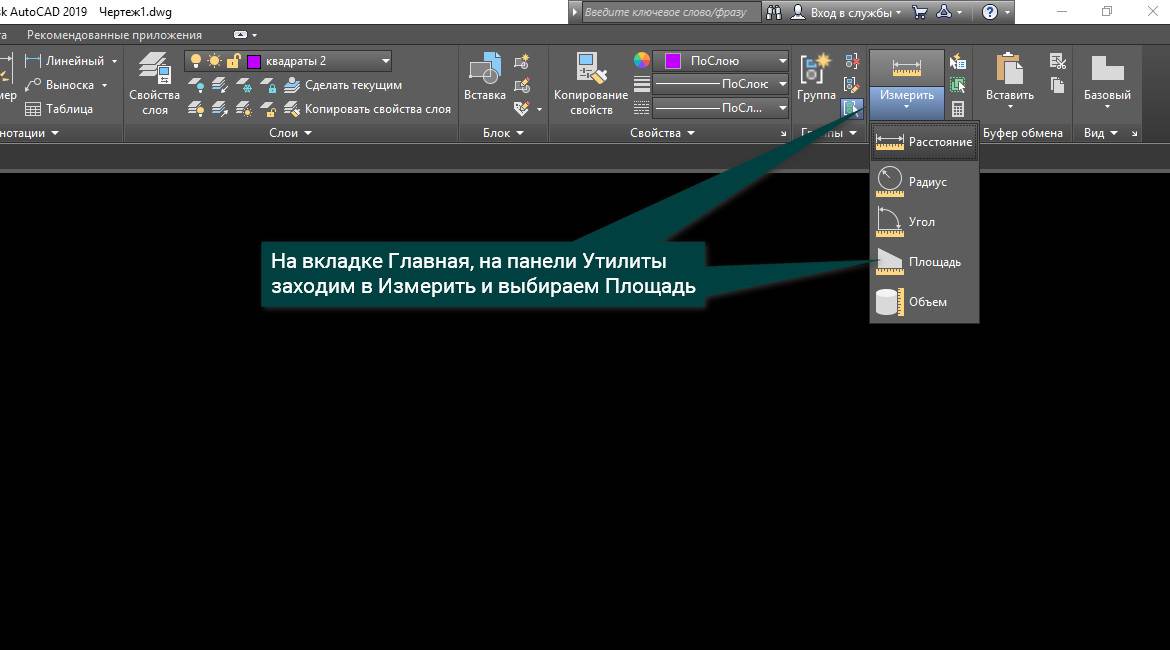The height and width of the screenshot is (650, 1170).
Task: Select the Копирование свойств match properties tool
Action: coord(590,83)
